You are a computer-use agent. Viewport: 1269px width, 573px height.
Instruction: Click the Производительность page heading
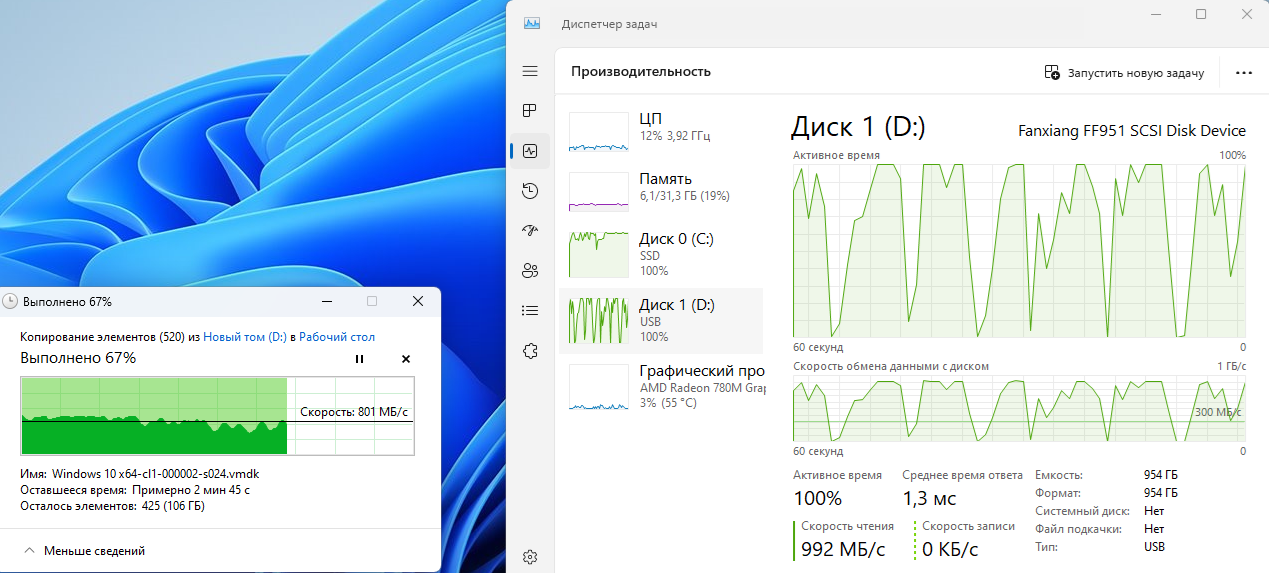pyautogui.click(x=641, y=71)
